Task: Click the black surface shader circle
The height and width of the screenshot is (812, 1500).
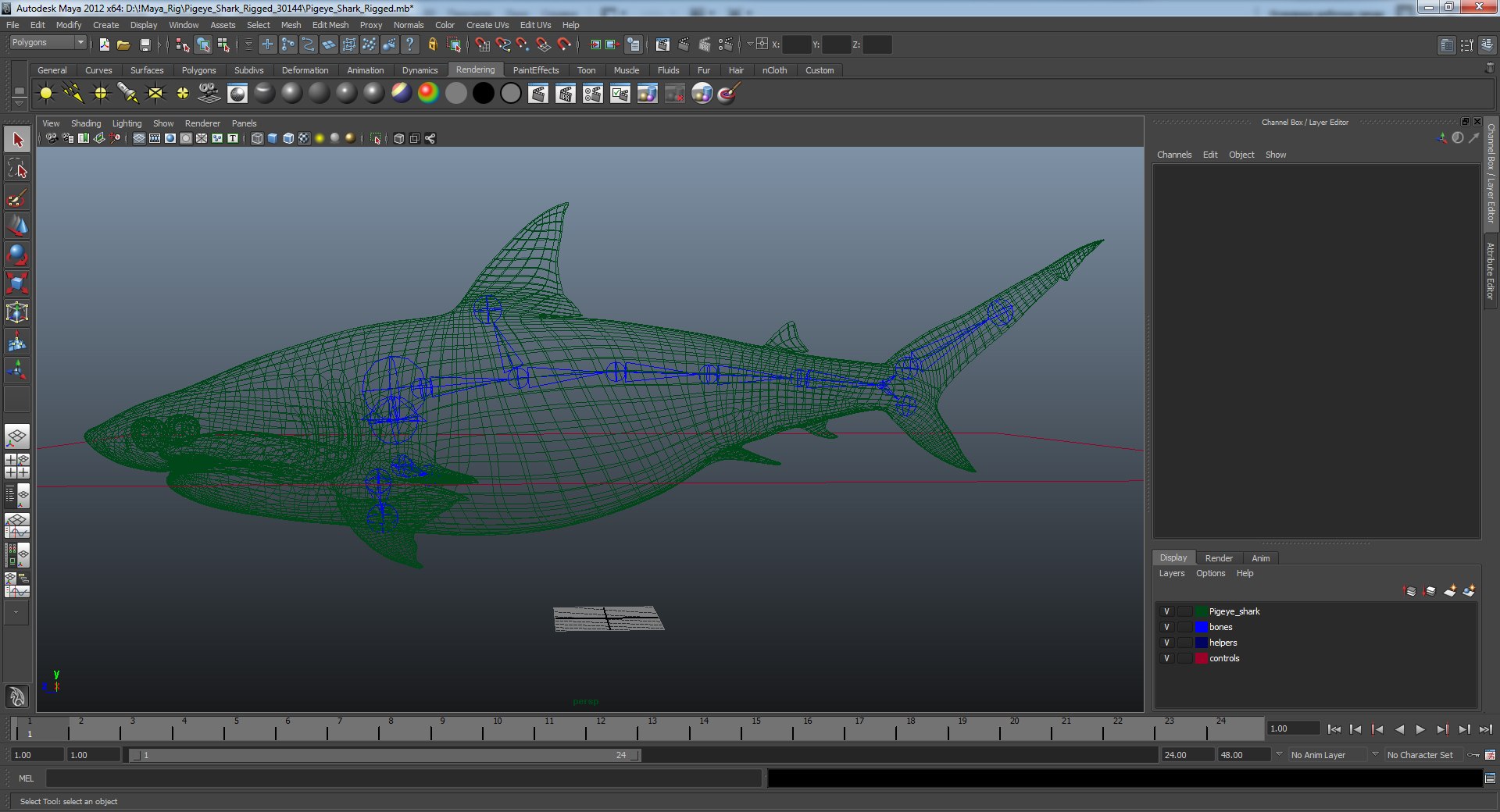Action: coord(484,94)
